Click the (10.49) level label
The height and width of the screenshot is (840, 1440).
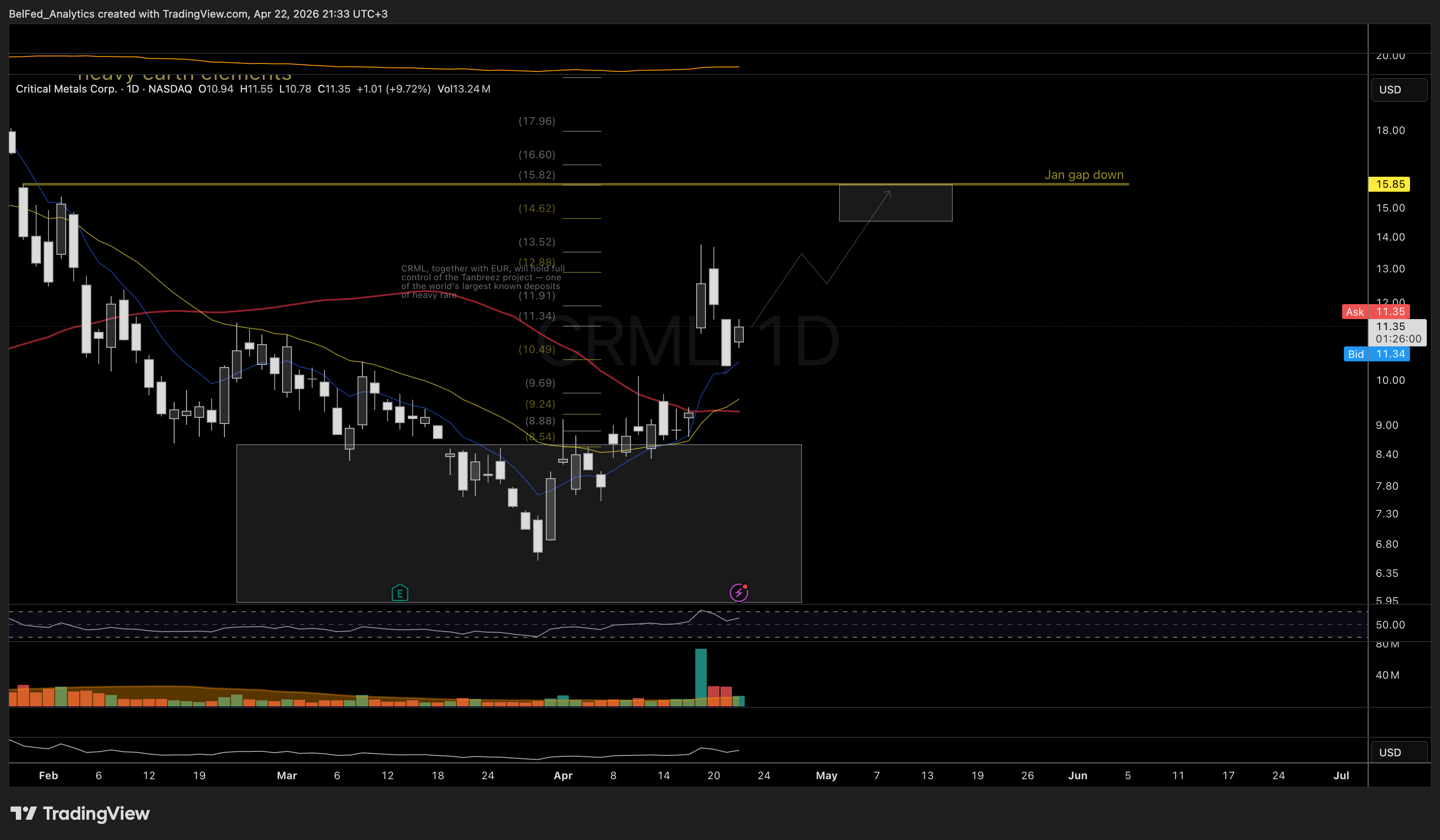[537, 349]
